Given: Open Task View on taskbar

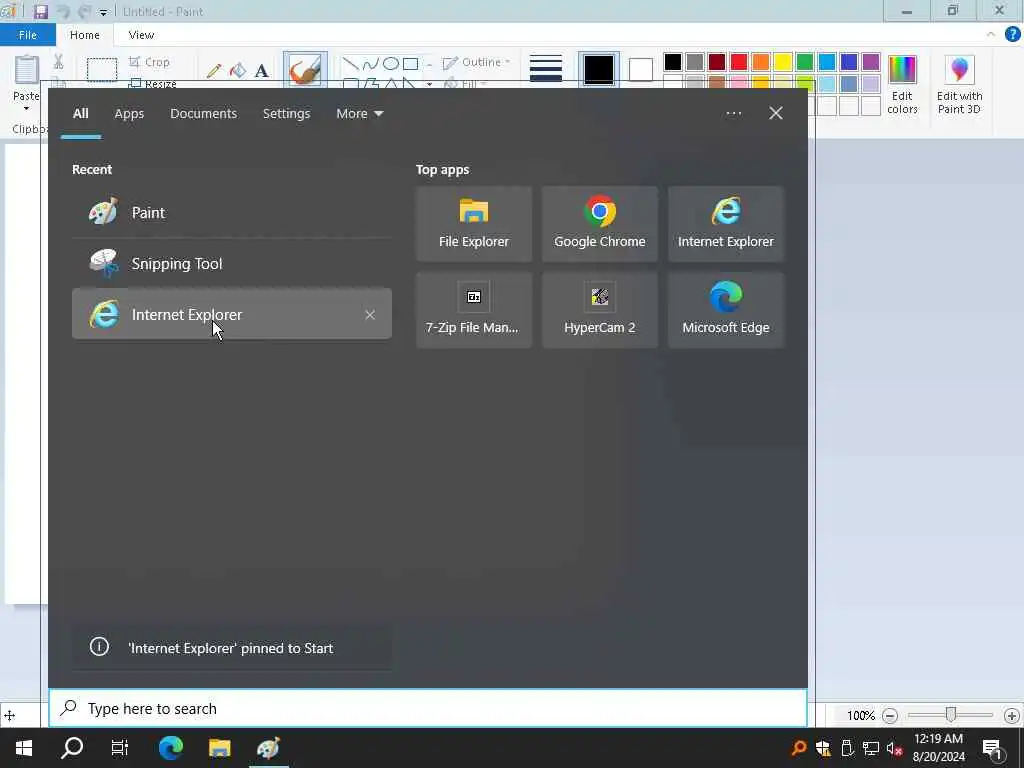Looking at the screenshot, I should click(x=120, y=748).
